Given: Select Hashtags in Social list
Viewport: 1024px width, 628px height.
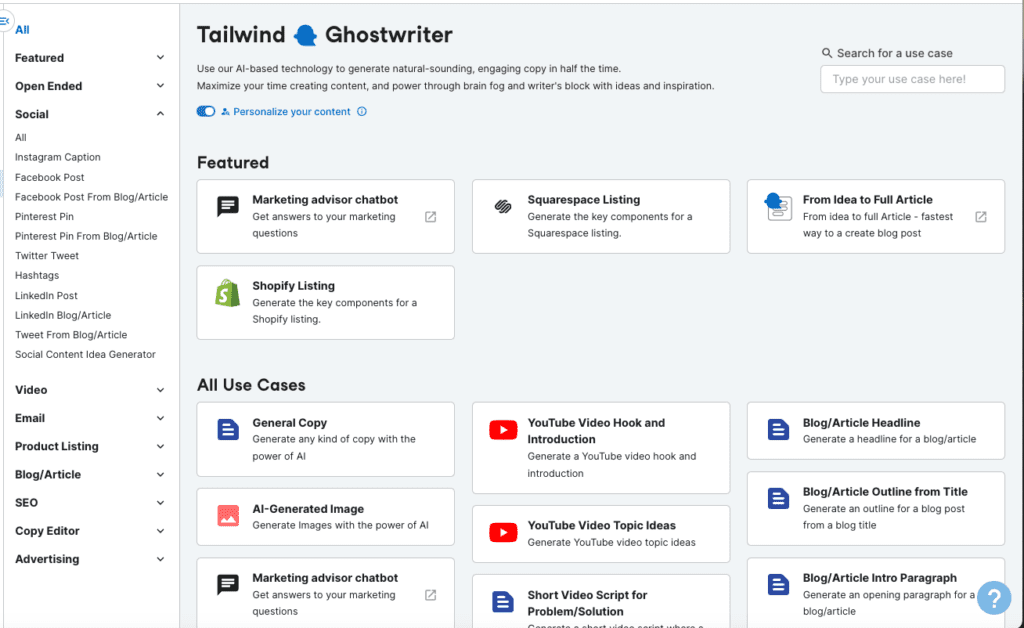Looking at the screenshot, I should [37, 275].
